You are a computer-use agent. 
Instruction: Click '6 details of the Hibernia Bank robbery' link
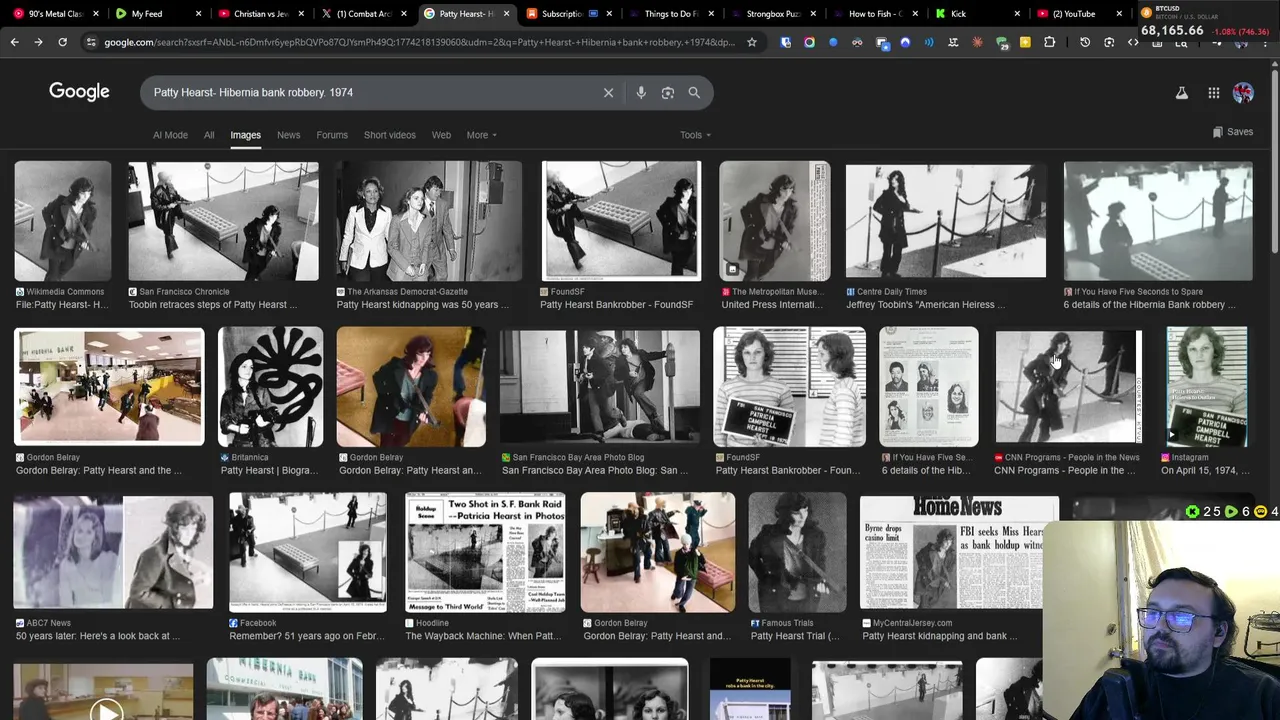1149,305
